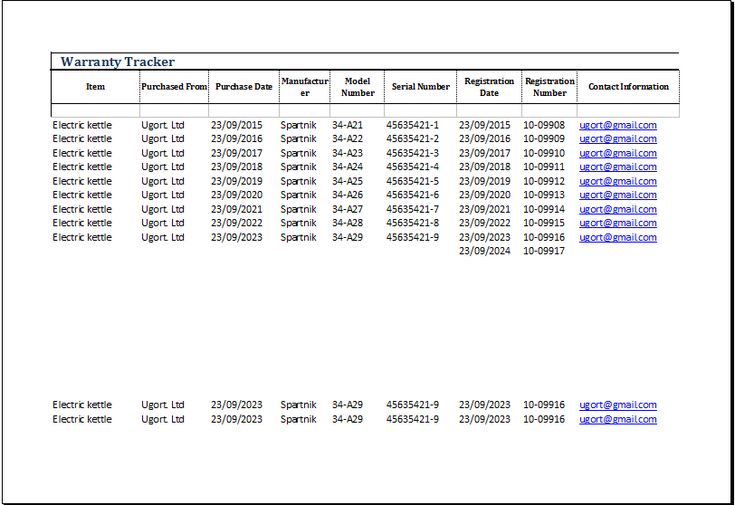735x505 pixels.
Task: Click serial number 45635421-8
Action: click(412, 223)
